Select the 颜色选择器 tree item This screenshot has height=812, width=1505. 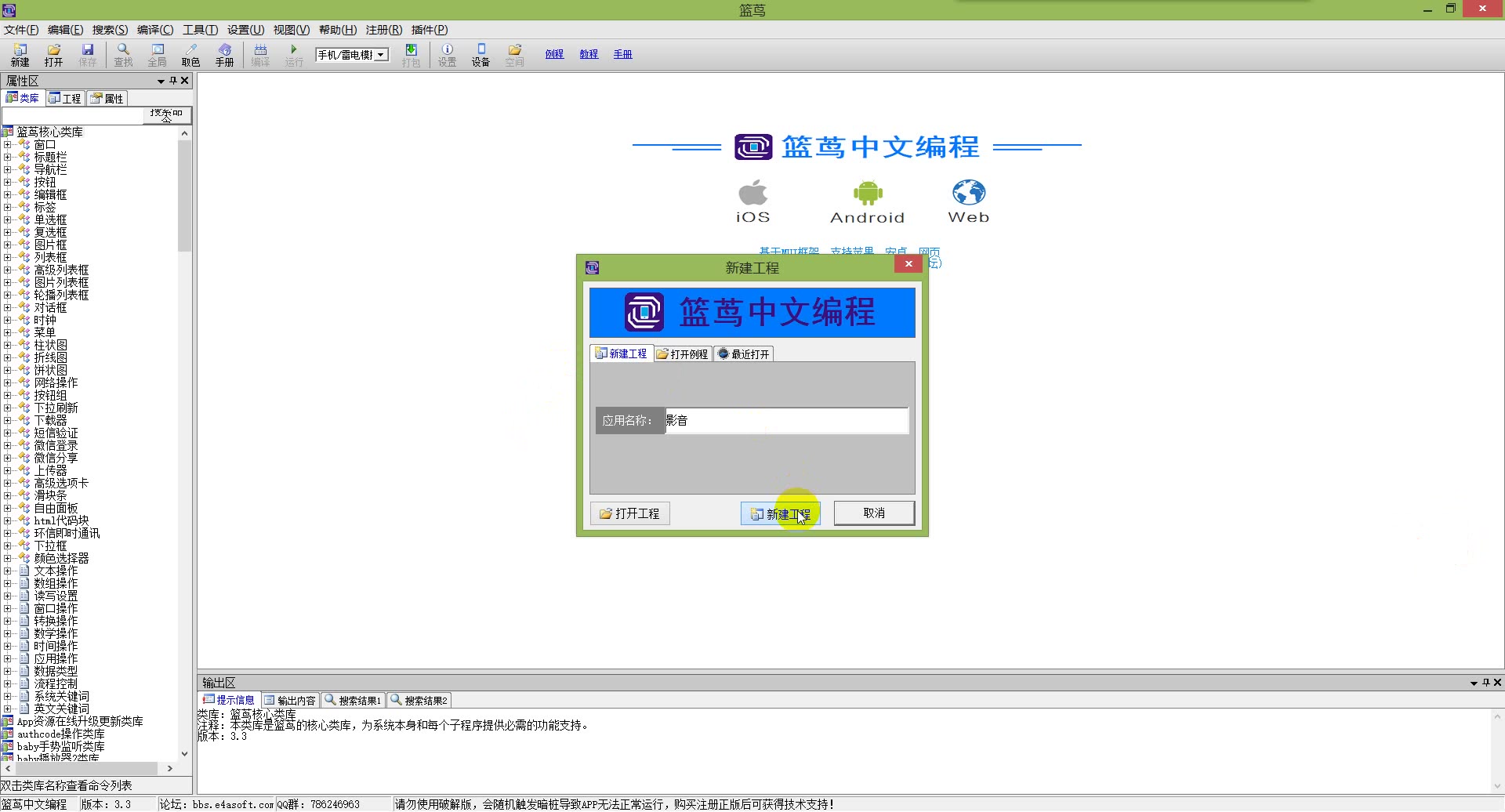click(61, 559)
